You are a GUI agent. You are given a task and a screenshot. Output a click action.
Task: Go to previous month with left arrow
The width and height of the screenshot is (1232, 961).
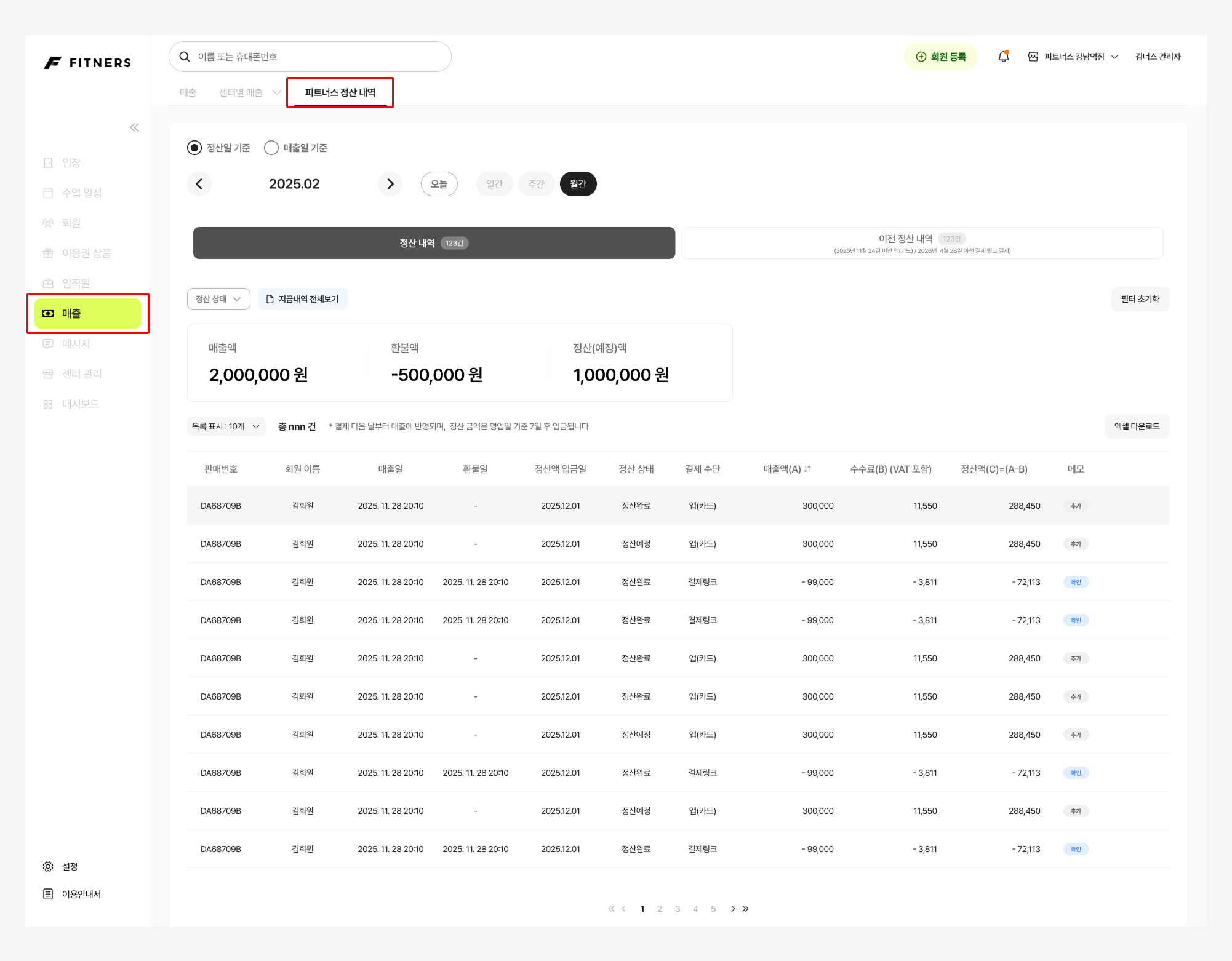tap(199, 184)
